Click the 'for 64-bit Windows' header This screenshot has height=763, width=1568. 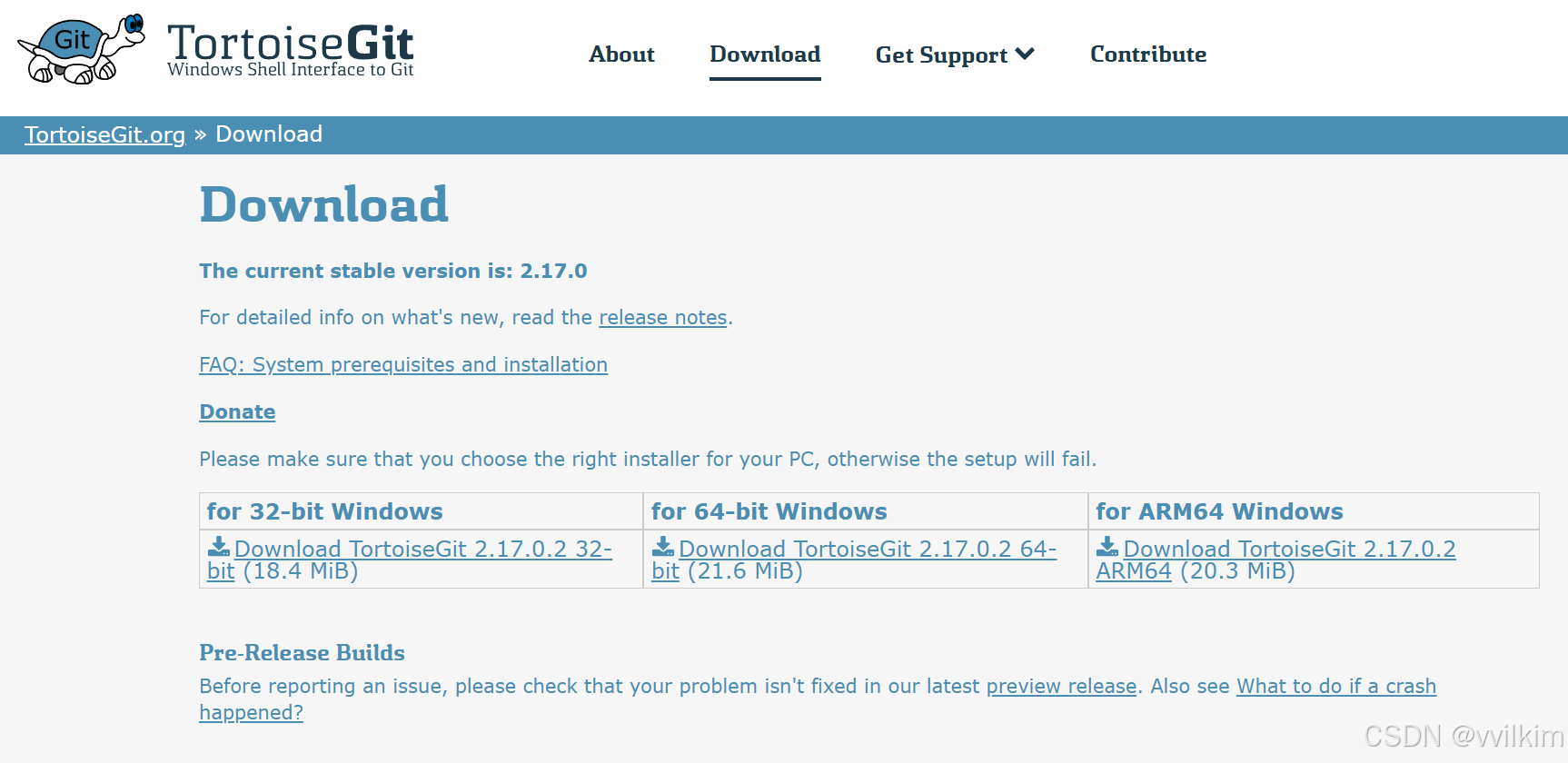click(x=769, y=511)
